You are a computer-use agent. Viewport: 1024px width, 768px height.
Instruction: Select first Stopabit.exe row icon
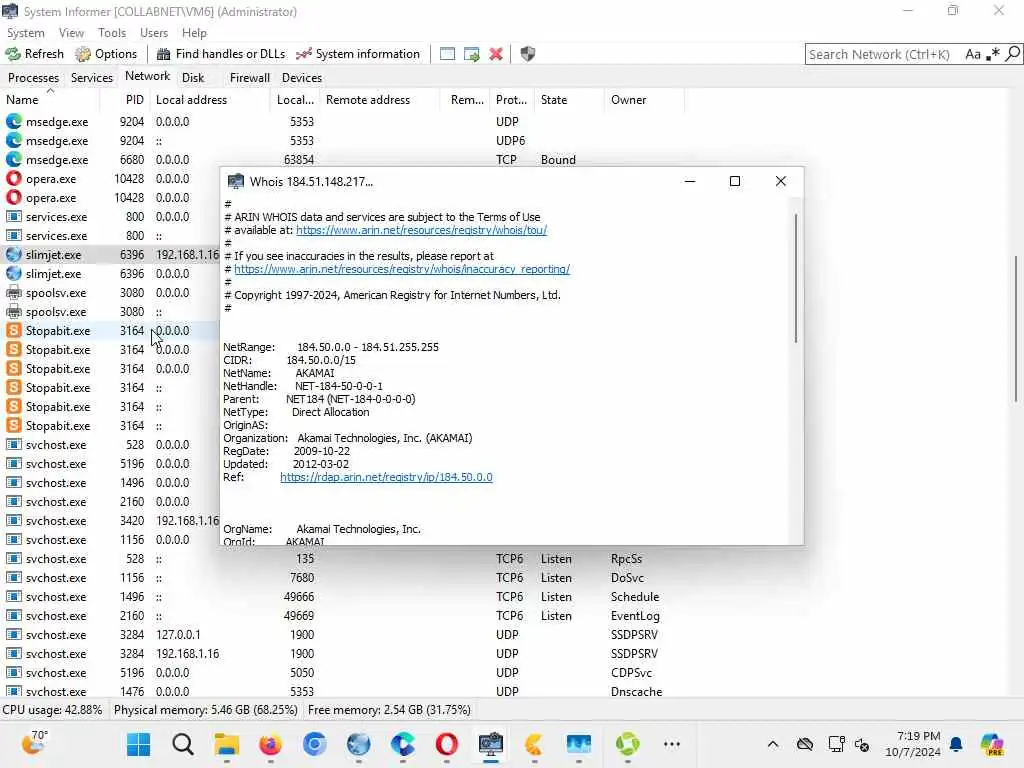click(x=14, y=330)
